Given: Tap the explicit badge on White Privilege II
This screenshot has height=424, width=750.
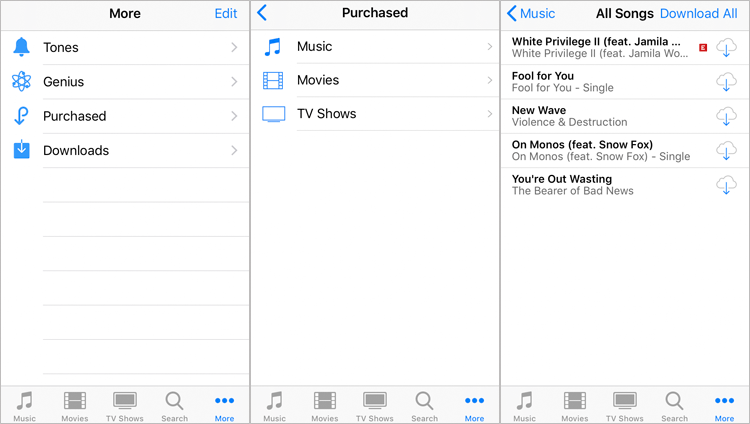Looking at the screenshot, I should (x=703, y=47).
